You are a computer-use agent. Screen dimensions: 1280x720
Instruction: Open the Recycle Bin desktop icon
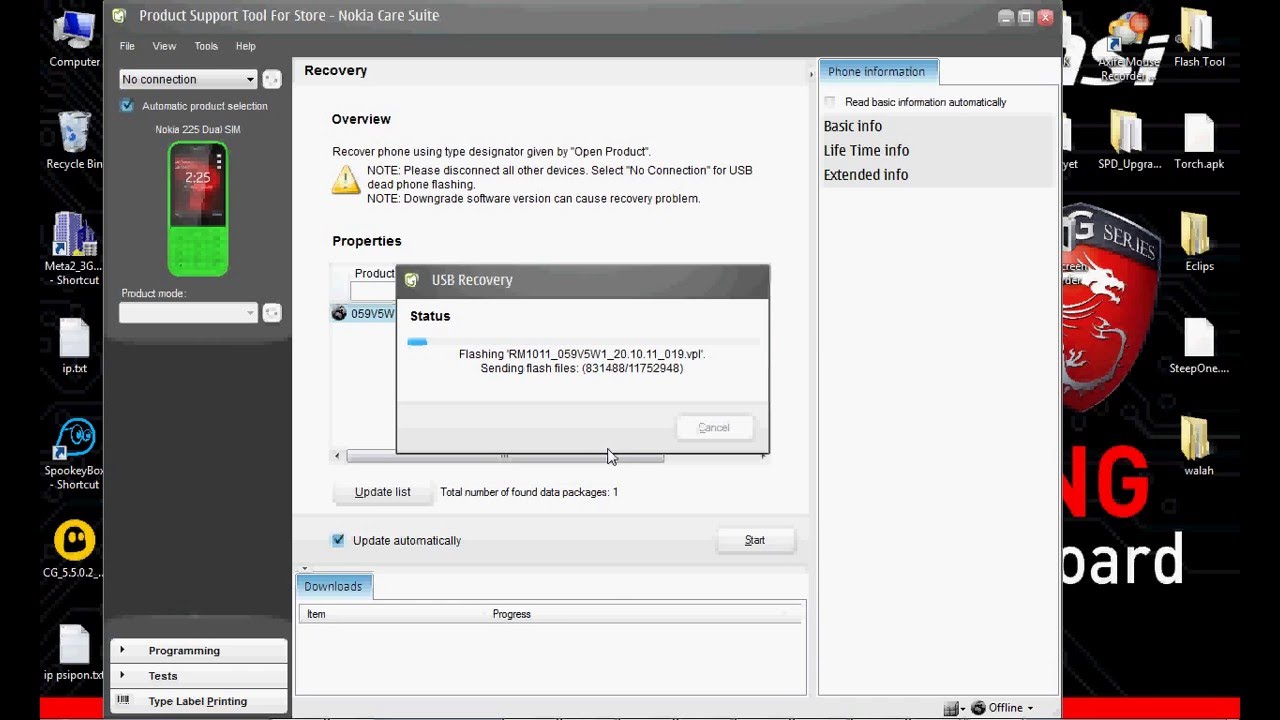(74, 140)
